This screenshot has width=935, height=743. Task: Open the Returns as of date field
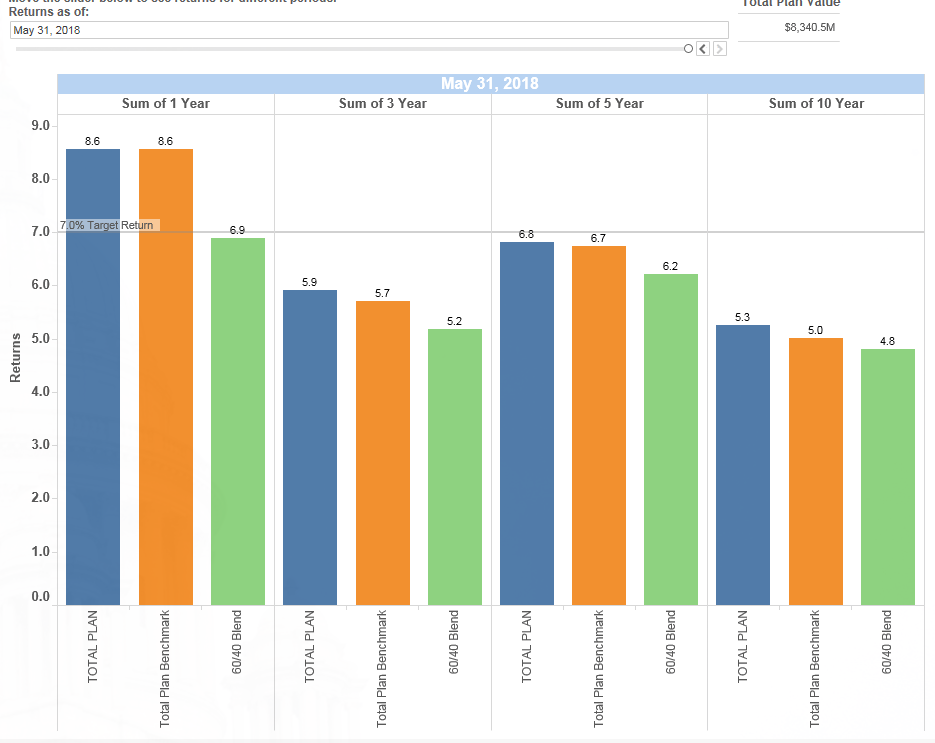(x=369, y=30)
